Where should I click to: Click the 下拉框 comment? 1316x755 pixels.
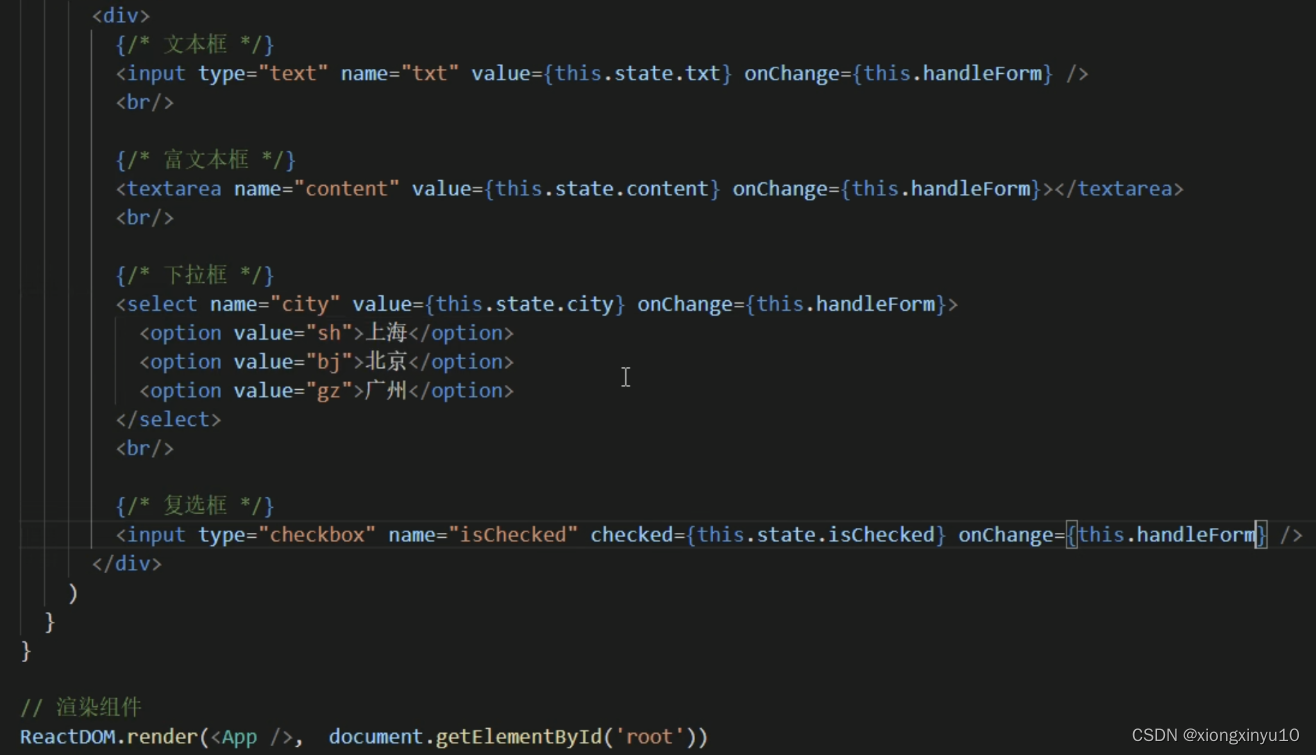coord(196,274)
